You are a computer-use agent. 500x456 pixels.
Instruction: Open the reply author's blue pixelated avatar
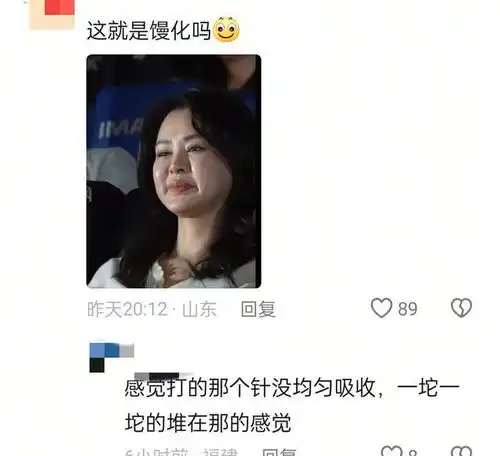[x=112, y=358]
